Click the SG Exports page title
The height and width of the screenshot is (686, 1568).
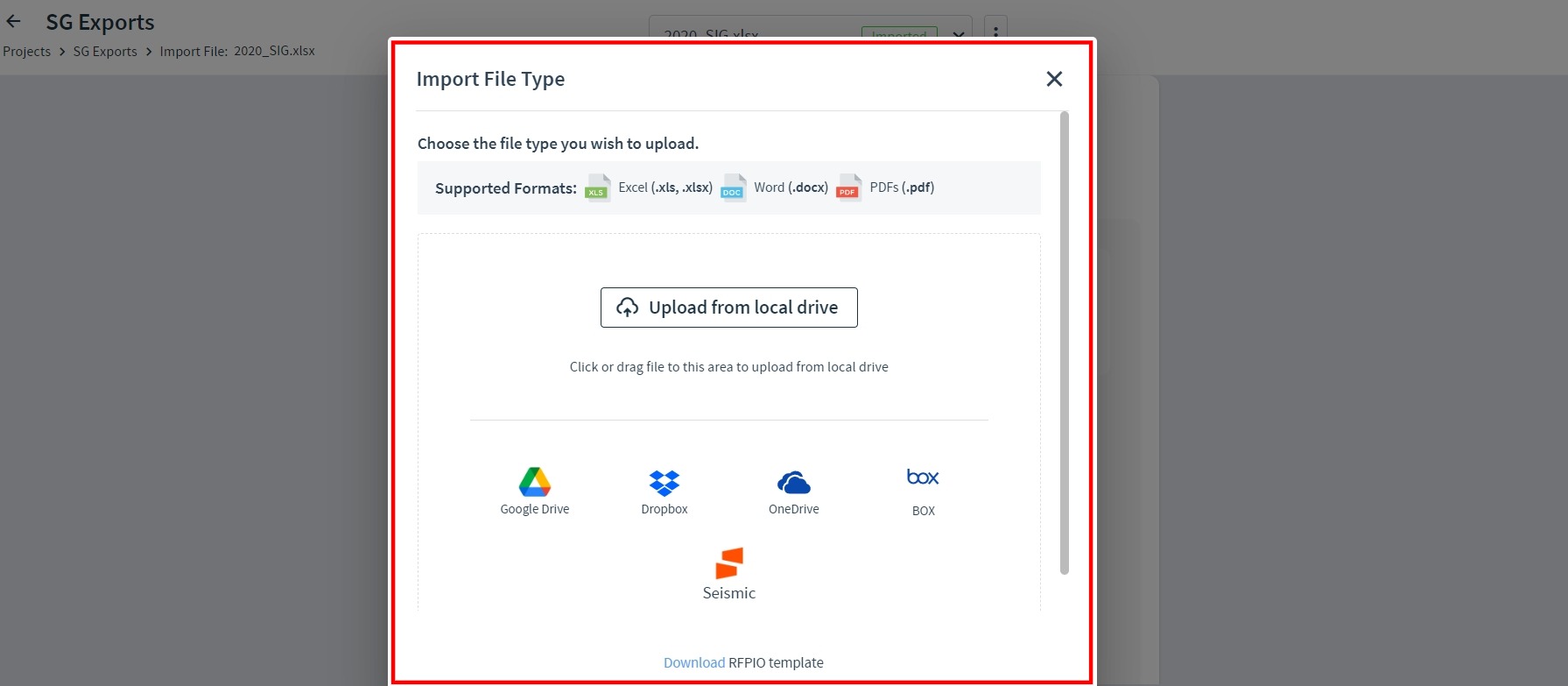[x=100, y=22]
